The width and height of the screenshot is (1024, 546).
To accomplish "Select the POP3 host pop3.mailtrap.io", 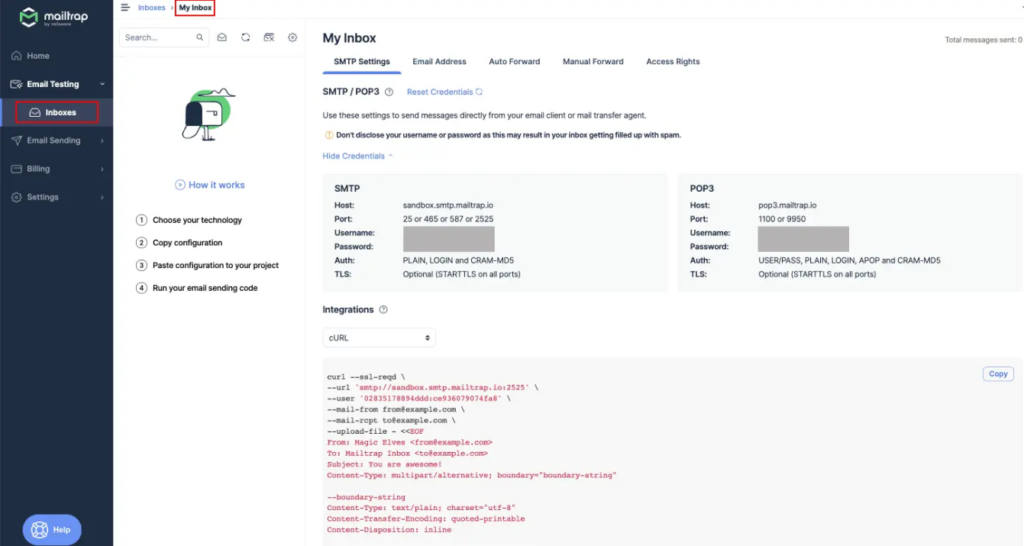I will pyautogui.click(x=788, y=205).
